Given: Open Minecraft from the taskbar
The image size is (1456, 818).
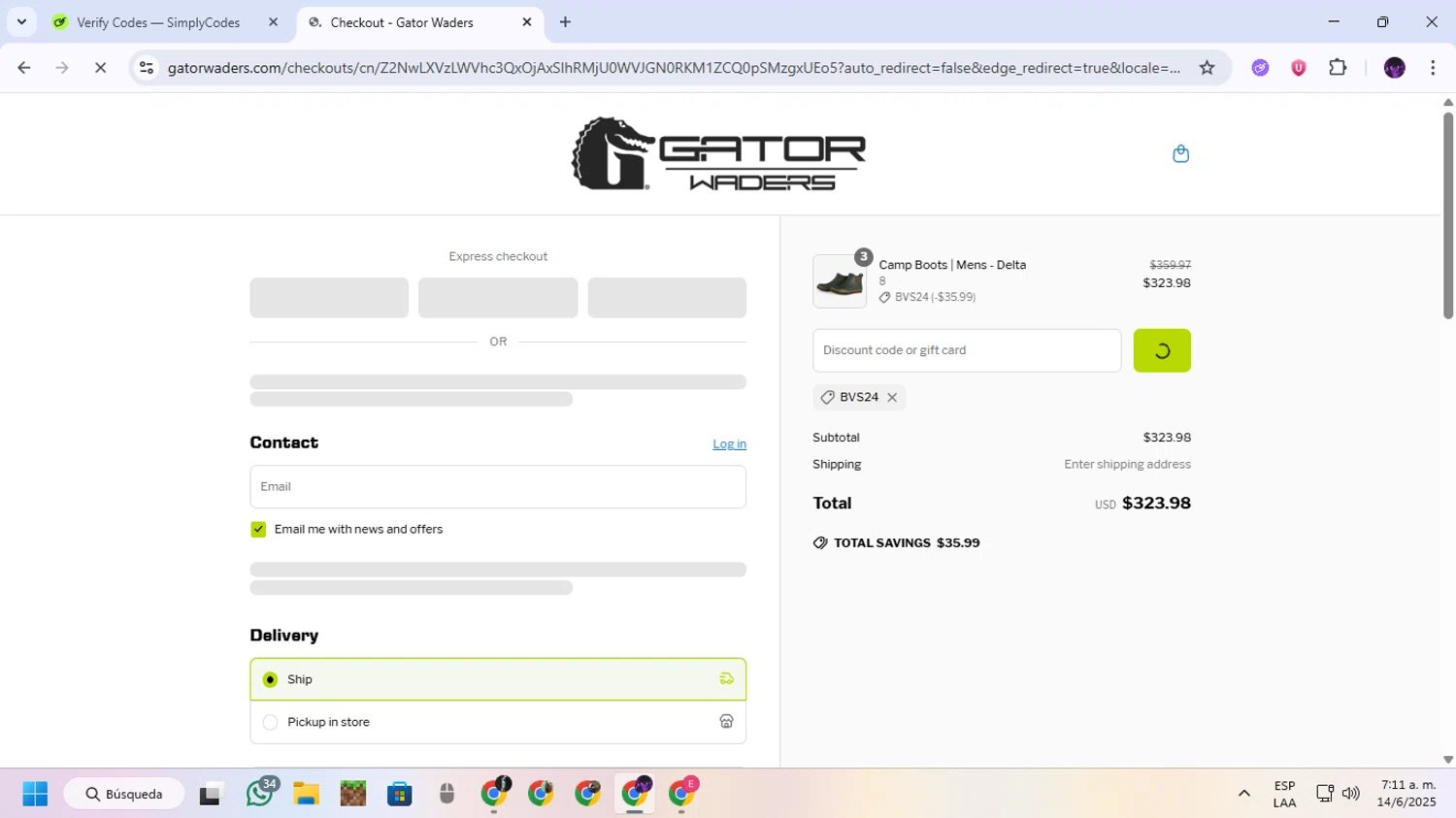Looking at the screenshot, I should (x=353, y=794).
